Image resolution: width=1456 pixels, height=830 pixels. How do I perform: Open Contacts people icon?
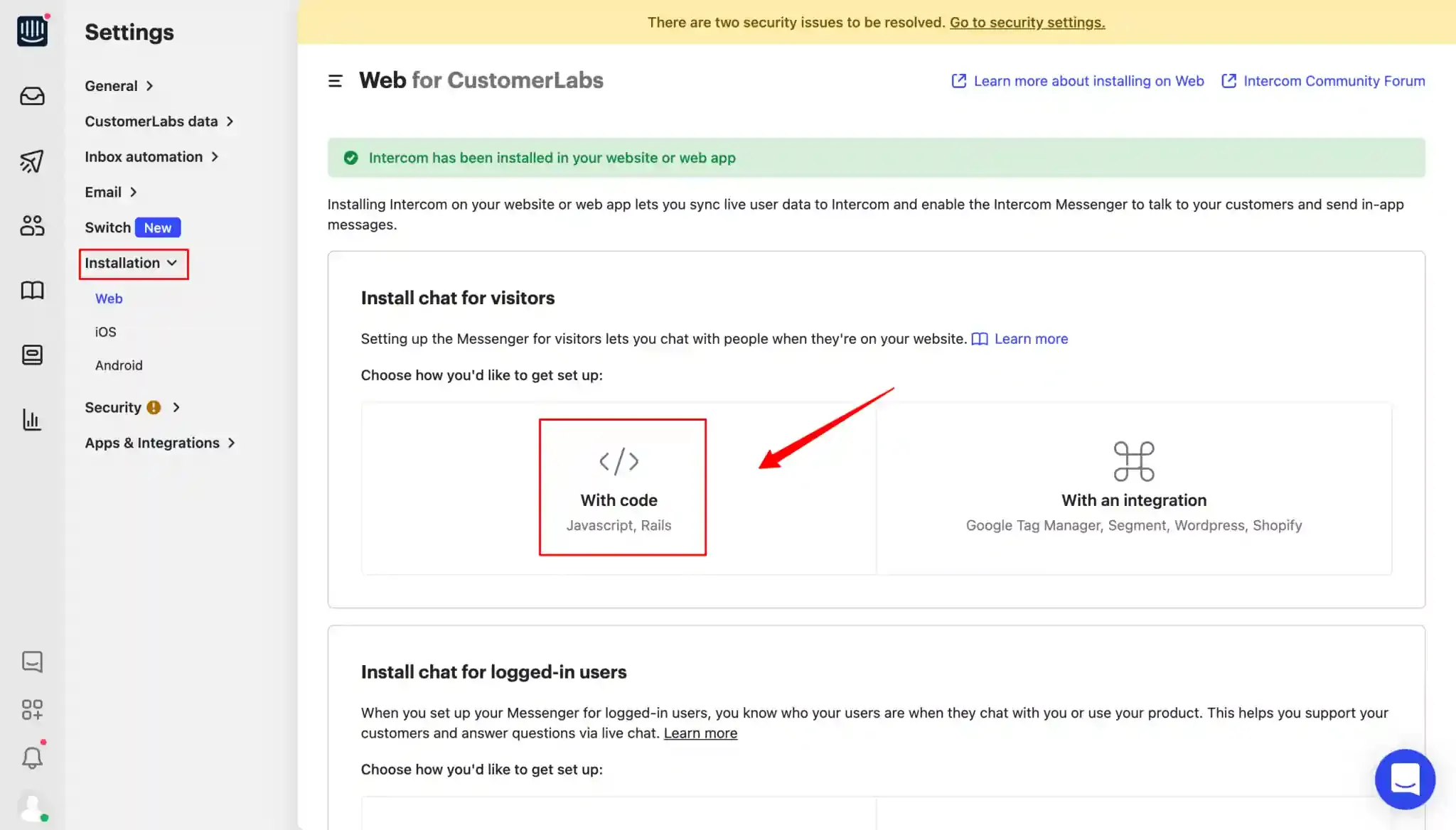click(32, 226)
